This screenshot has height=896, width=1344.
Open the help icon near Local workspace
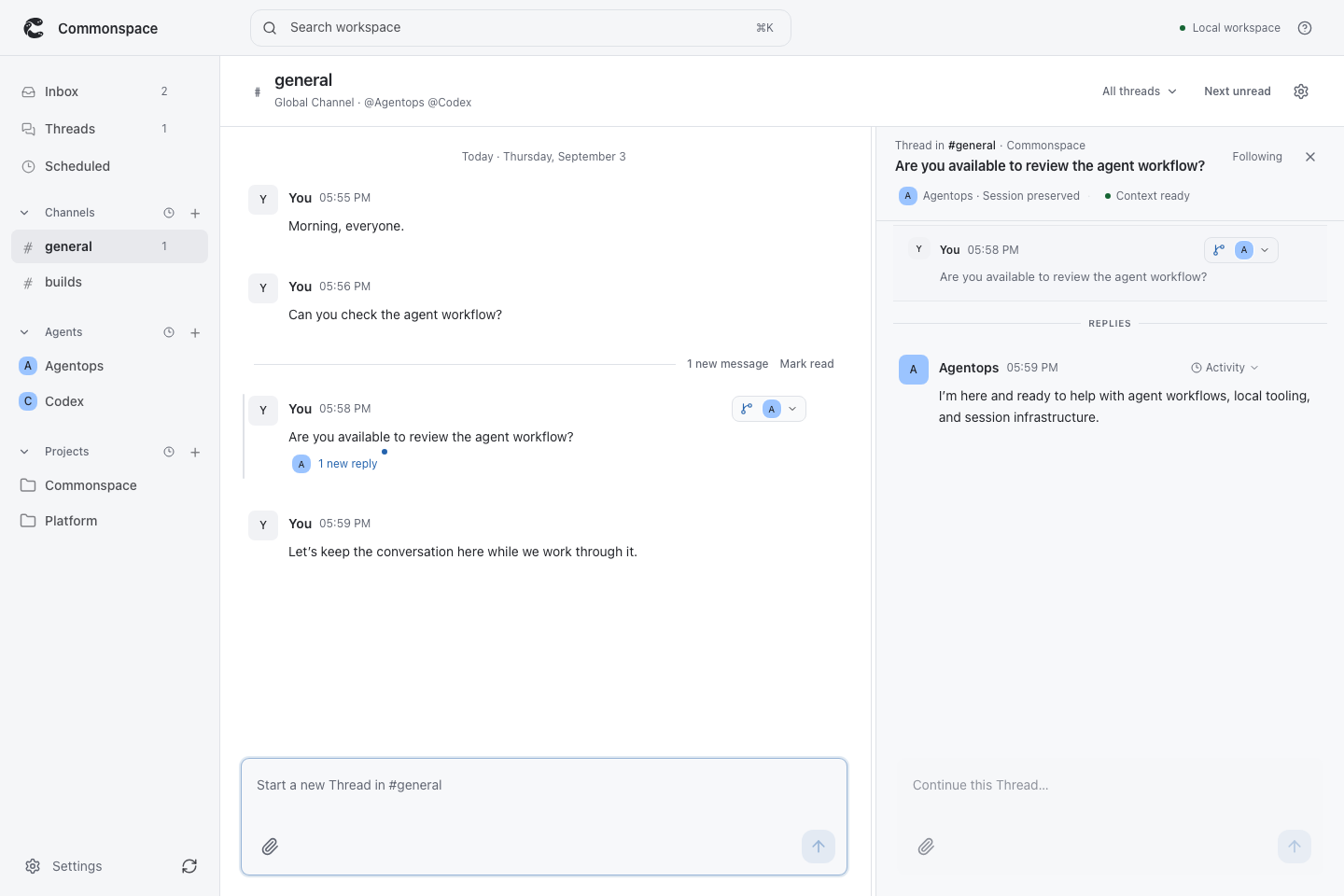[x=1305, y=28]
